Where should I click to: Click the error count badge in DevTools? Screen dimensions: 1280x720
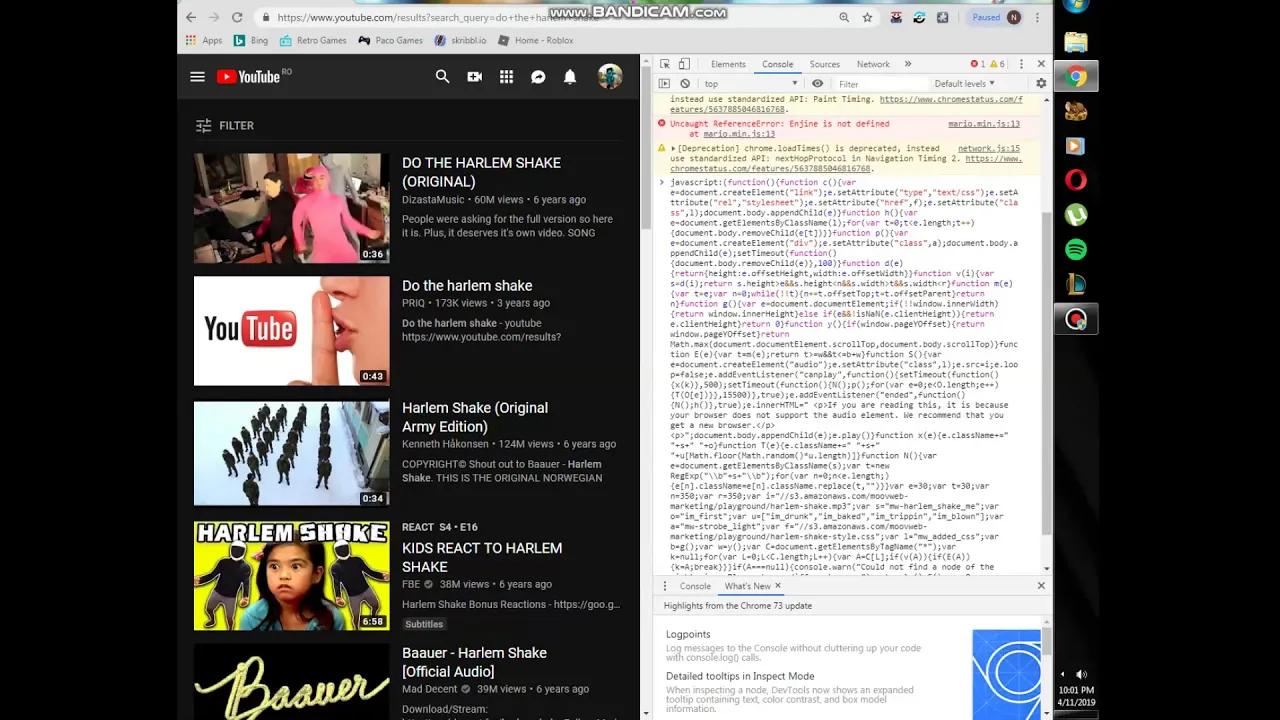[x=977, y=64]
